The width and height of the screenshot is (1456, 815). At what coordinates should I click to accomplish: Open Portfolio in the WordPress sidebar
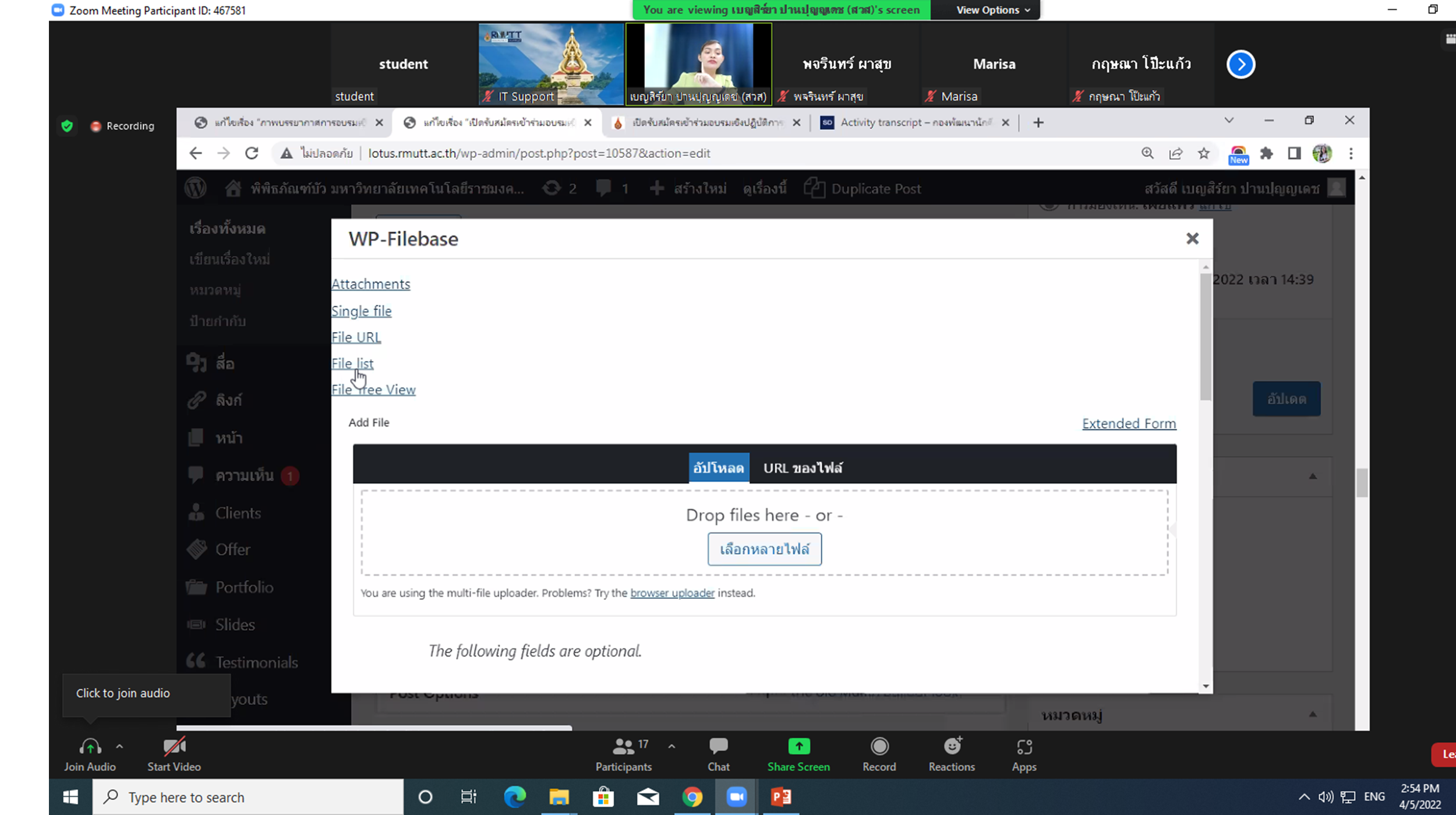coord(244,587)
